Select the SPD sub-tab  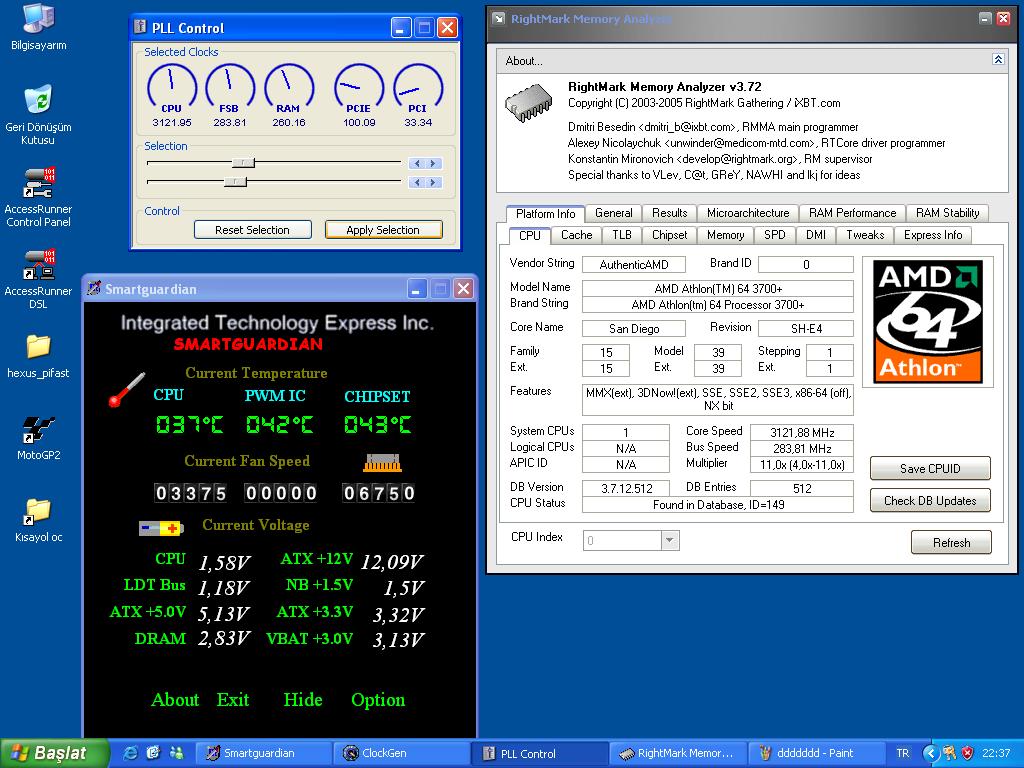tap(775, 235)
